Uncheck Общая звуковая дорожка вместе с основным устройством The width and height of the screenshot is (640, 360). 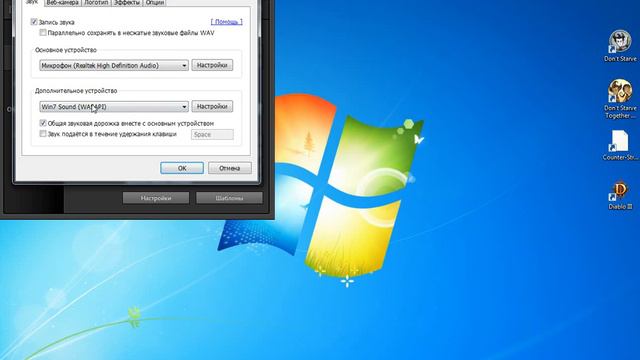(x=43, y=123)
